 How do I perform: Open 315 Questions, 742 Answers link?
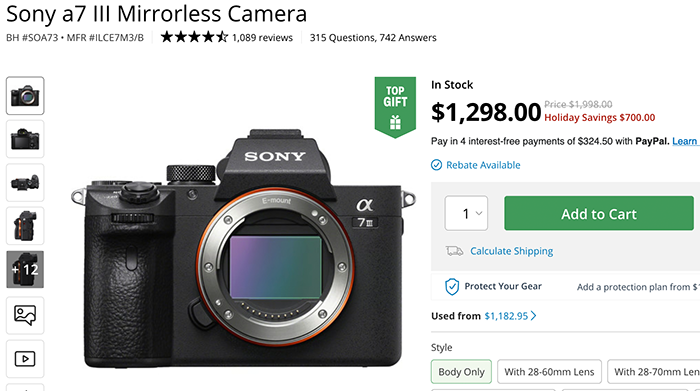(373, 37)
